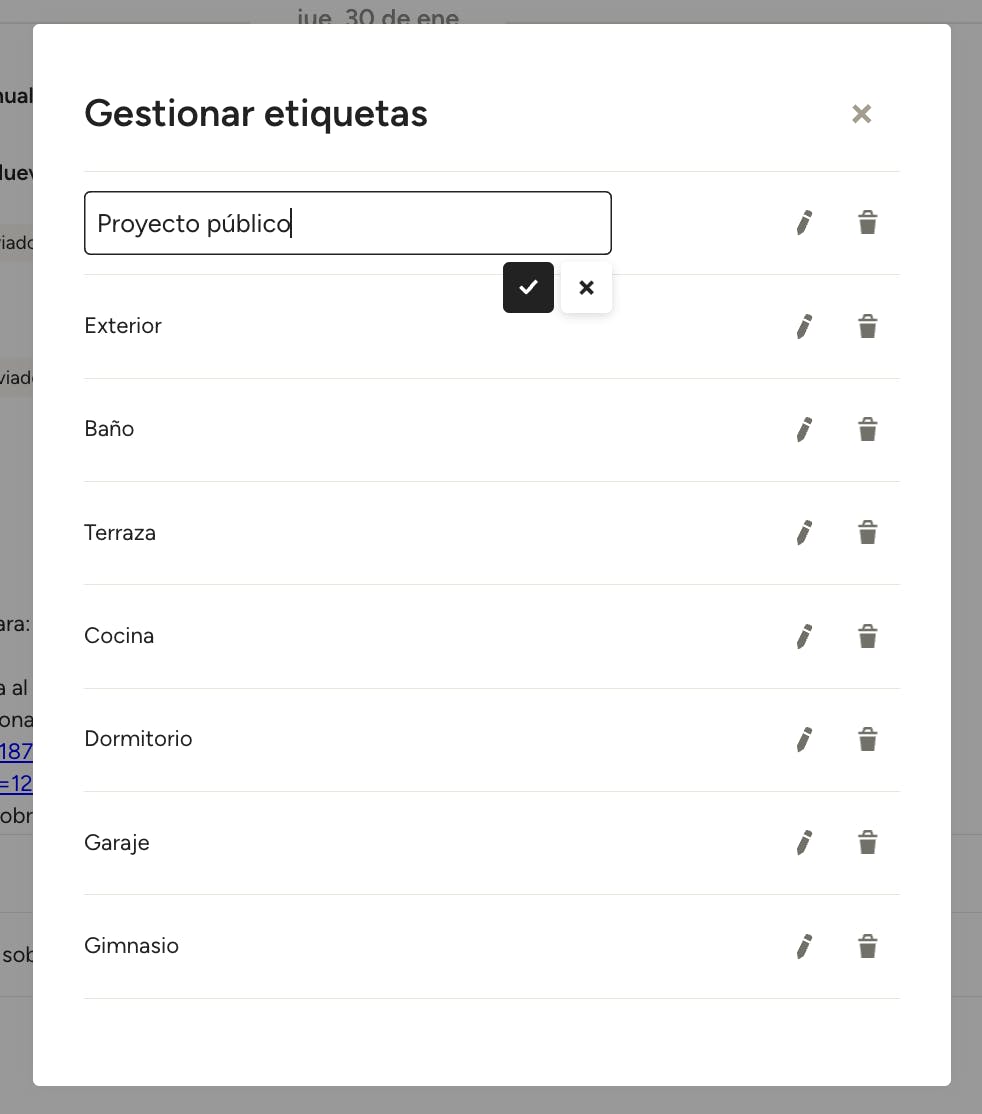The width and height of the screenshot is (982, 1114).
Task: Edit the Terraza tag
Action: coord(804,532)
